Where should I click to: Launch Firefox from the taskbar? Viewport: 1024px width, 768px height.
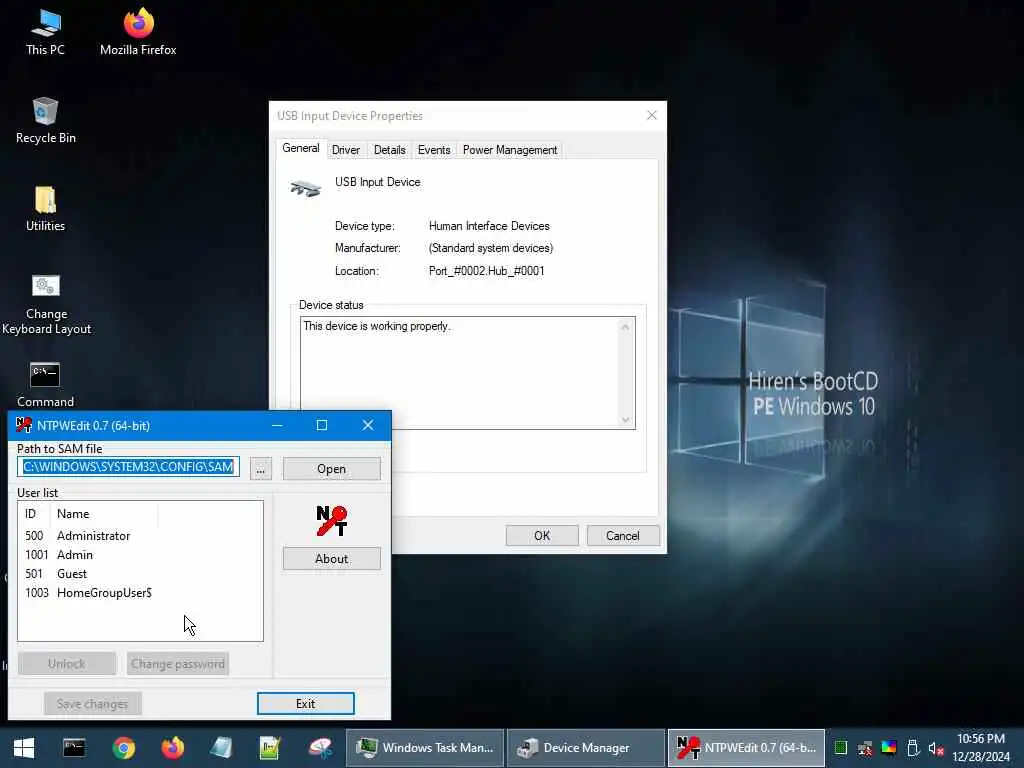tap(172, 748)
